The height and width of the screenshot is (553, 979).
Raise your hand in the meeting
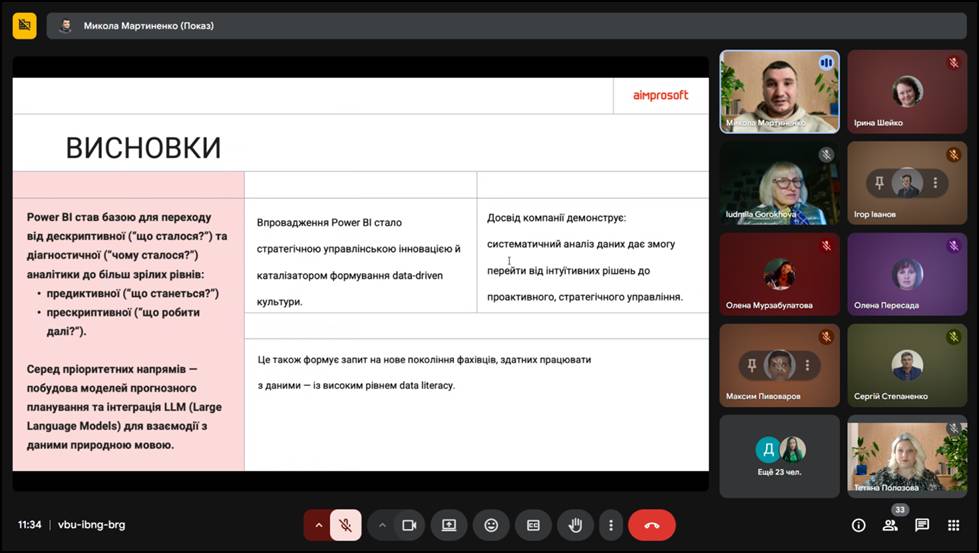575,525
